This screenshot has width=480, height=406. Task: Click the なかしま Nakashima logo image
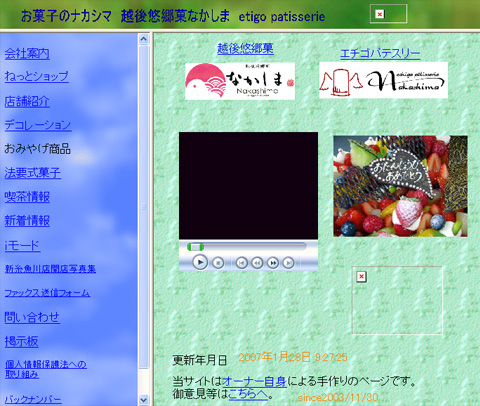pyautogui.click(x=240, y=81)
